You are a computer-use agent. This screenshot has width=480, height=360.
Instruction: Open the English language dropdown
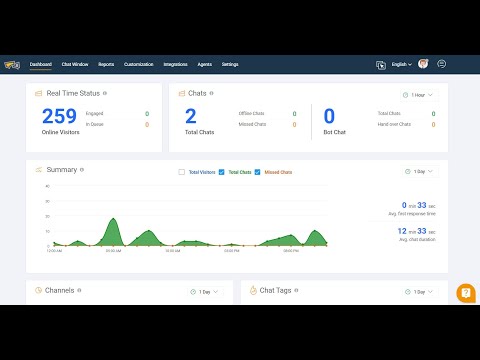[x=402, y=64]
